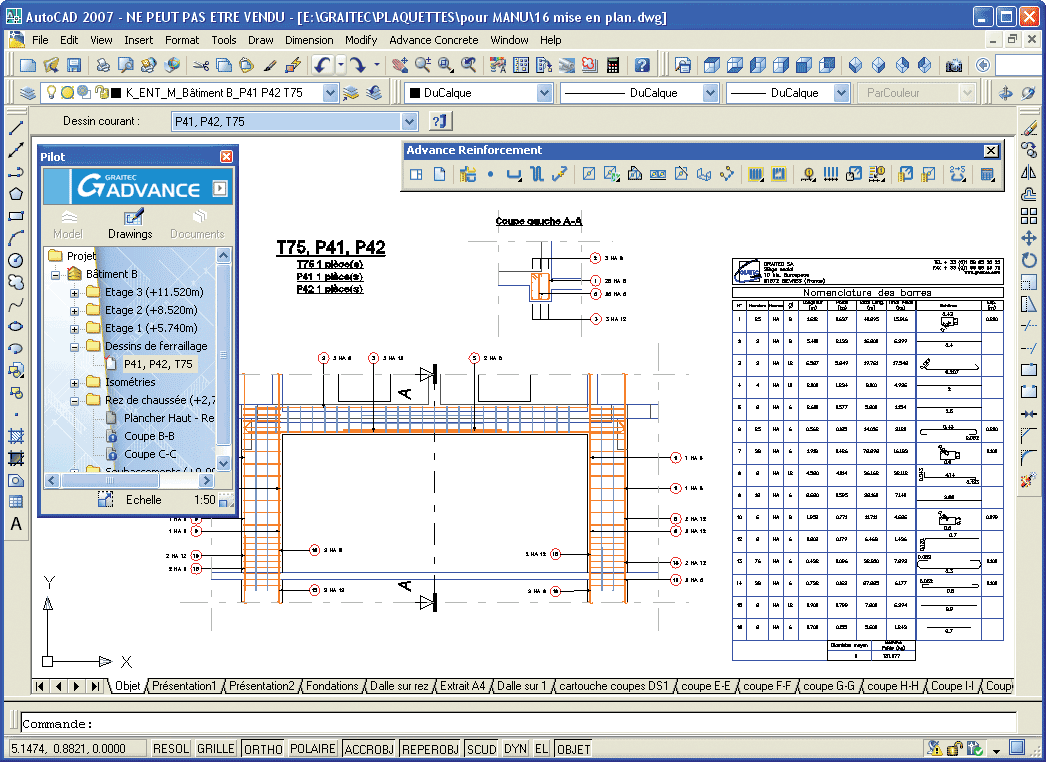Select the Line draw tool

[16, 129]
